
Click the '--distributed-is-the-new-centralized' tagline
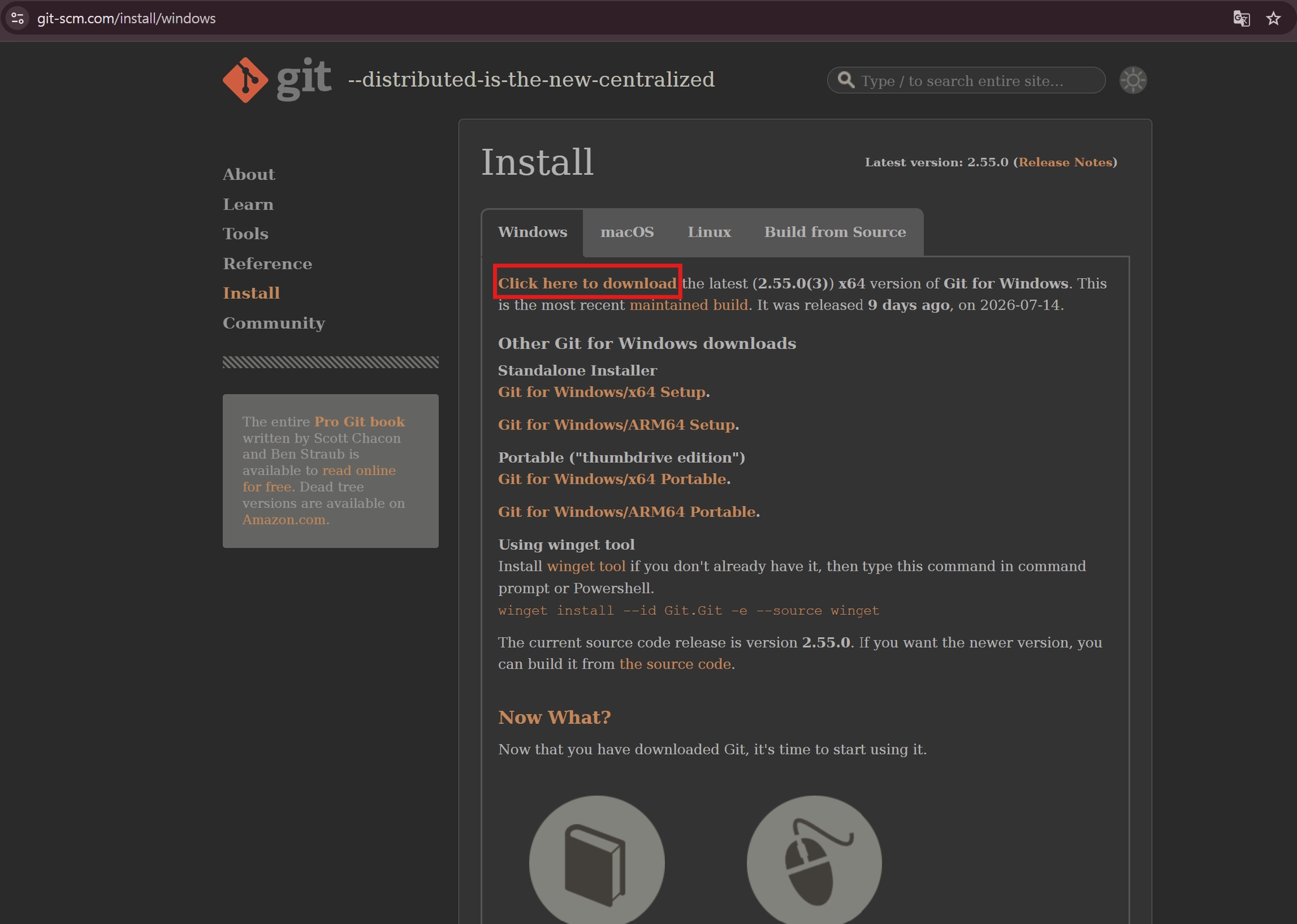coord(531,80)
